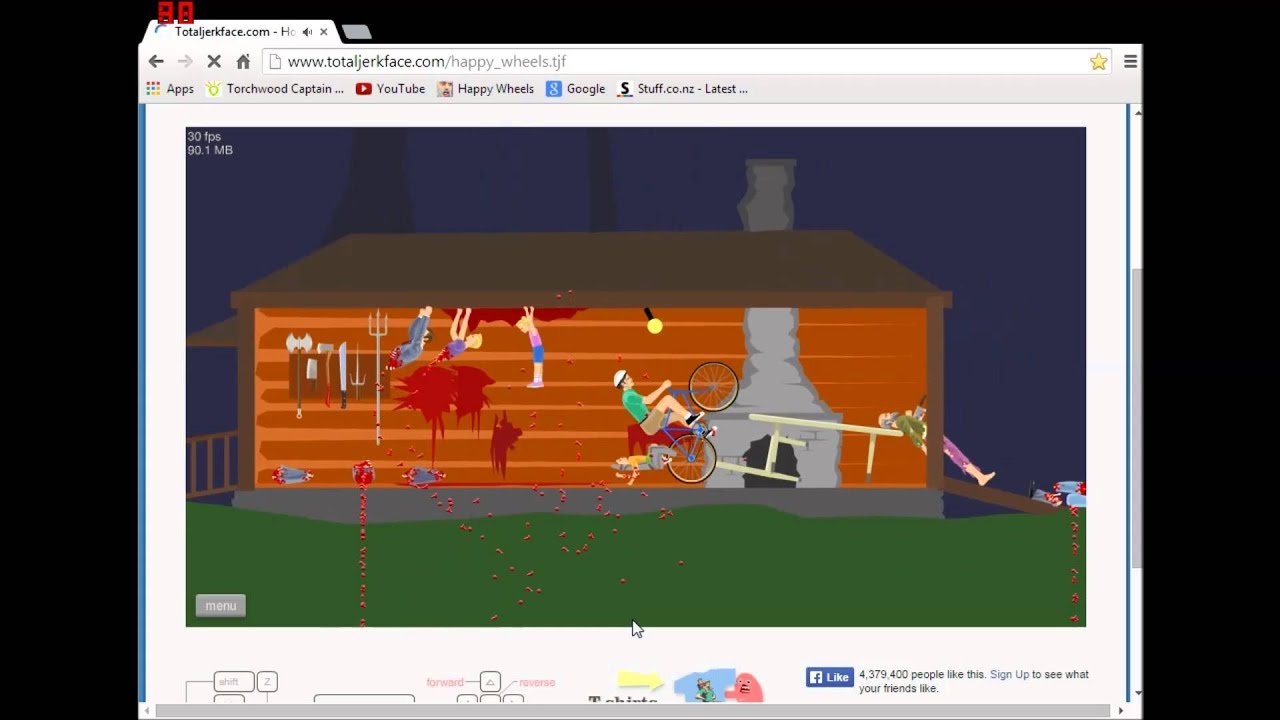The image size is (1280, 720).
Task: Click the page icon in address bar
Action: click(x=276, y=61)
